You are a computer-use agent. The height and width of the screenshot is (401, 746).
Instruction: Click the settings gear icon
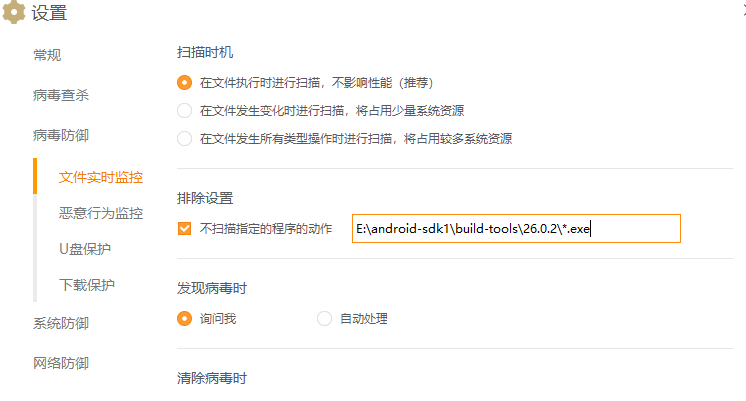(x=14, y=14)
